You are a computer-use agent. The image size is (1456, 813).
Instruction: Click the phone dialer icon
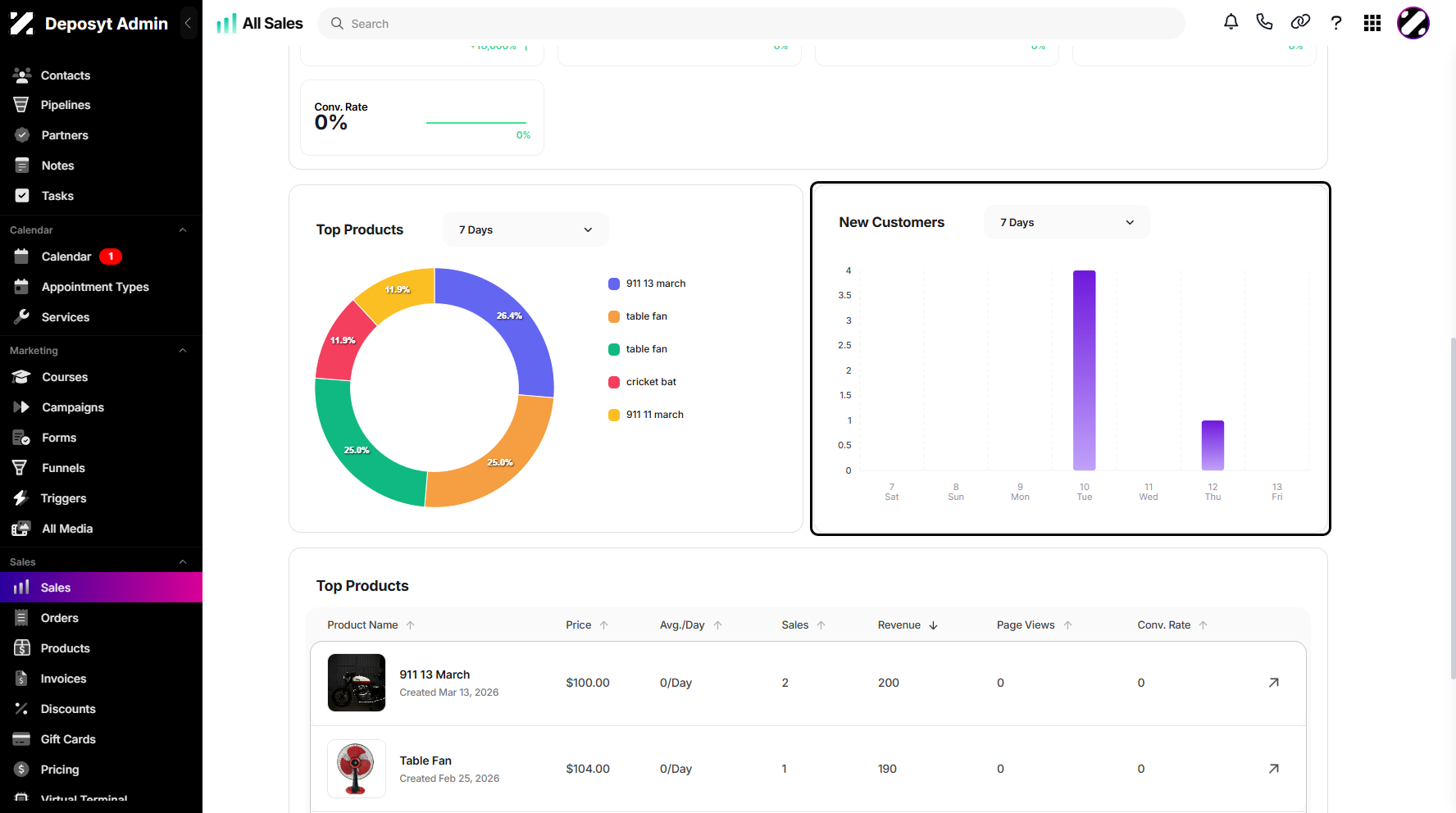click(1264, 22)
